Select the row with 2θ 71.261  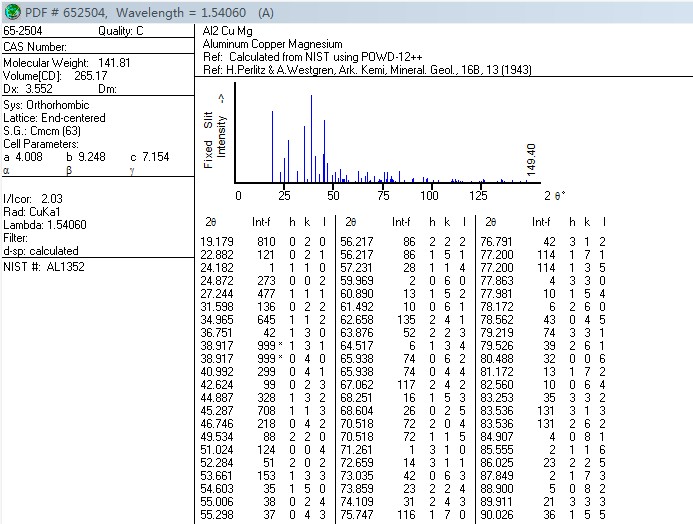point(403,450)
